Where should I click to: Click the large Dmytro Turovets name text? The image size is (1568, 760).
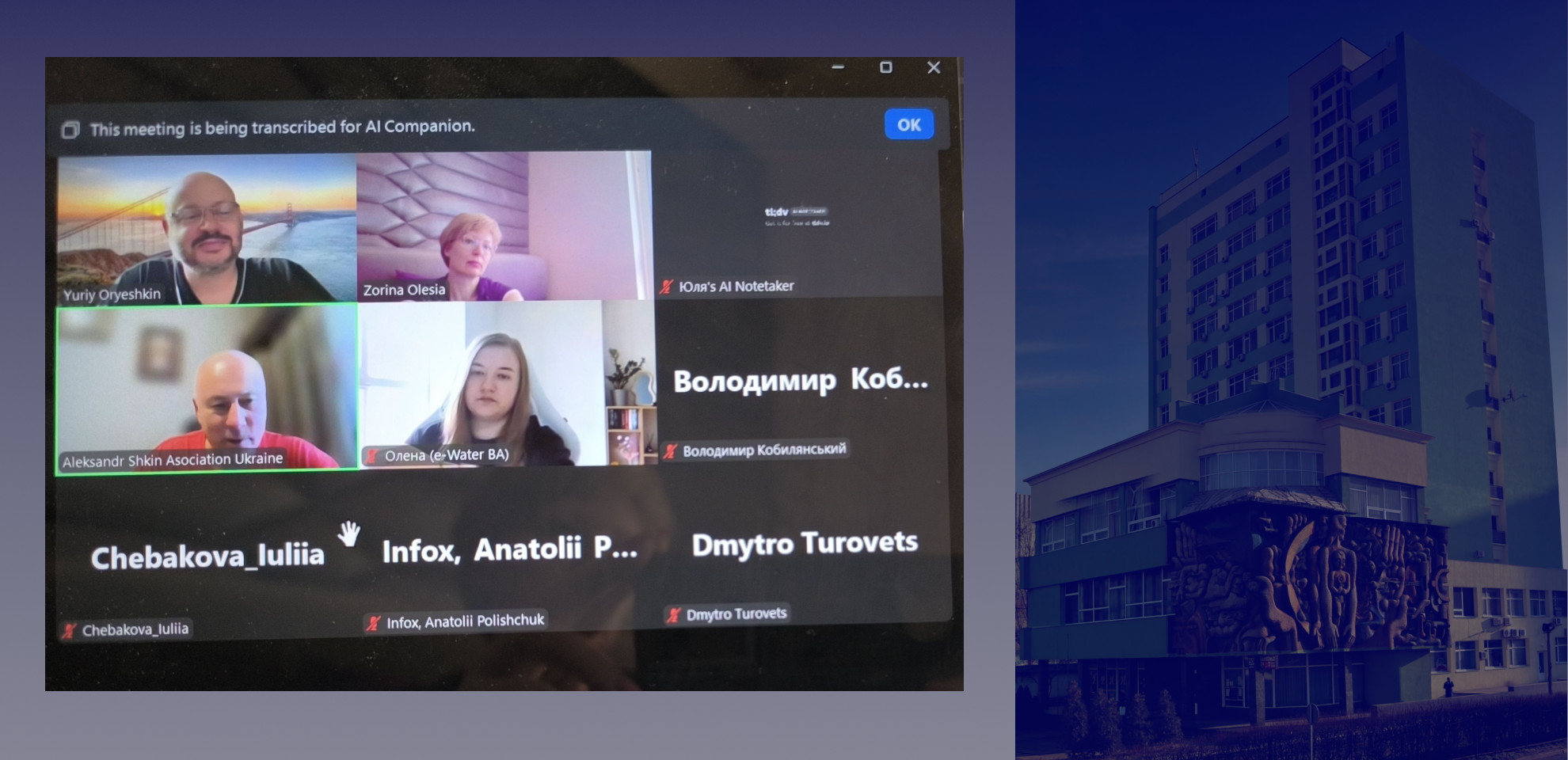pos(804,544)
